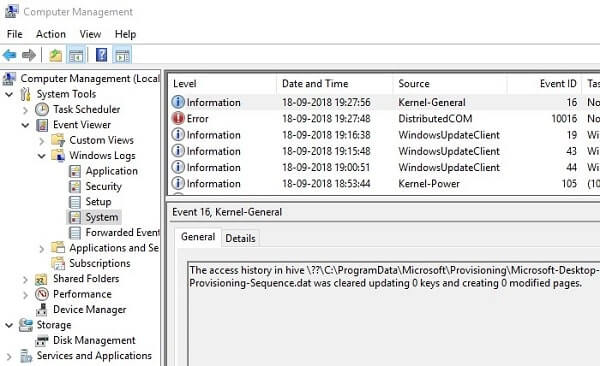Click the Forwarded Events log icon
Viewport: 600px width, 366px height.
tap(75, 233)
